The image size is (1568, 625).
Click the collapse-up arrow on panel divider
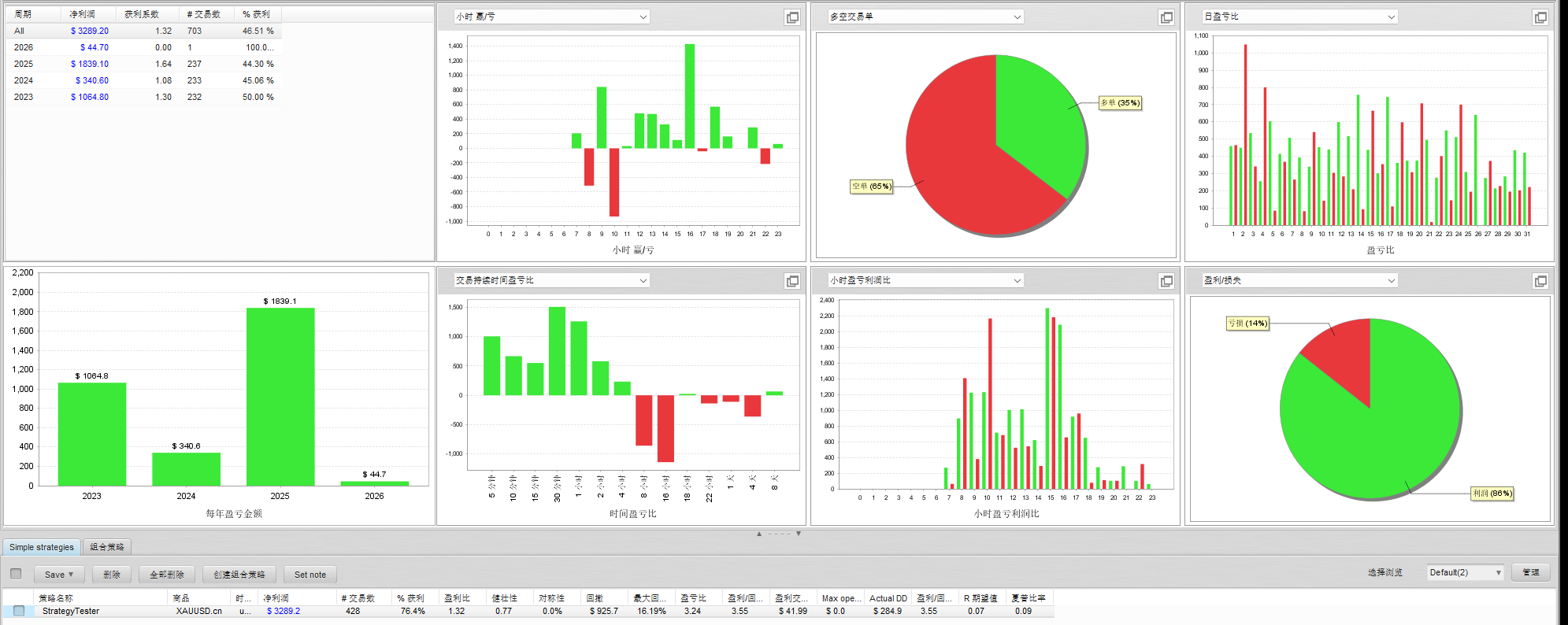tap(759, 534)
